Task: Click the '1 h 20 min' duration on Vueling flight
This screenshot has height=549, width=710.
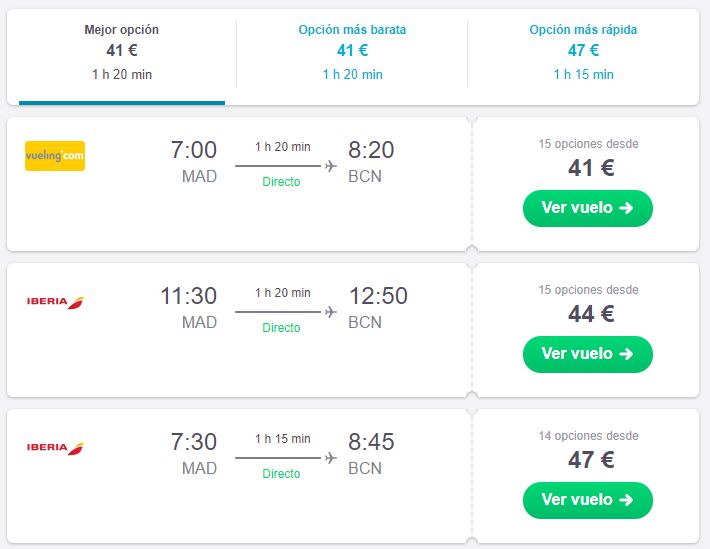Action: tap(282, 147)
